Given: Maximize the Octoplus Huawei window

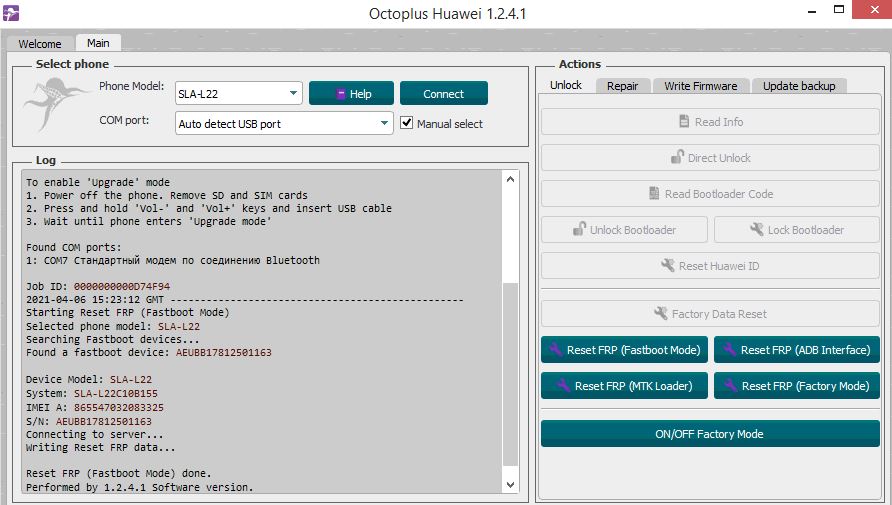Looking at the screenshot, I should (x=839, y=10).
